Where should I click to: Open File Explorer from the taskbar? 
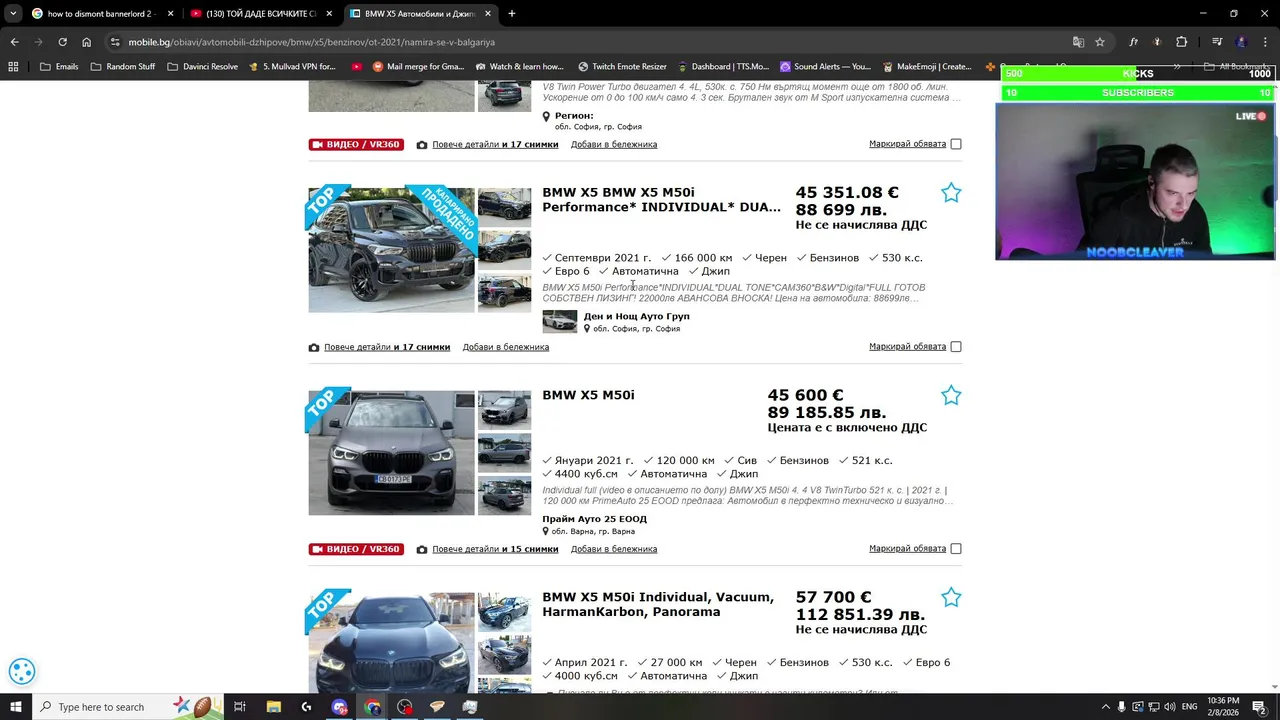274,707
